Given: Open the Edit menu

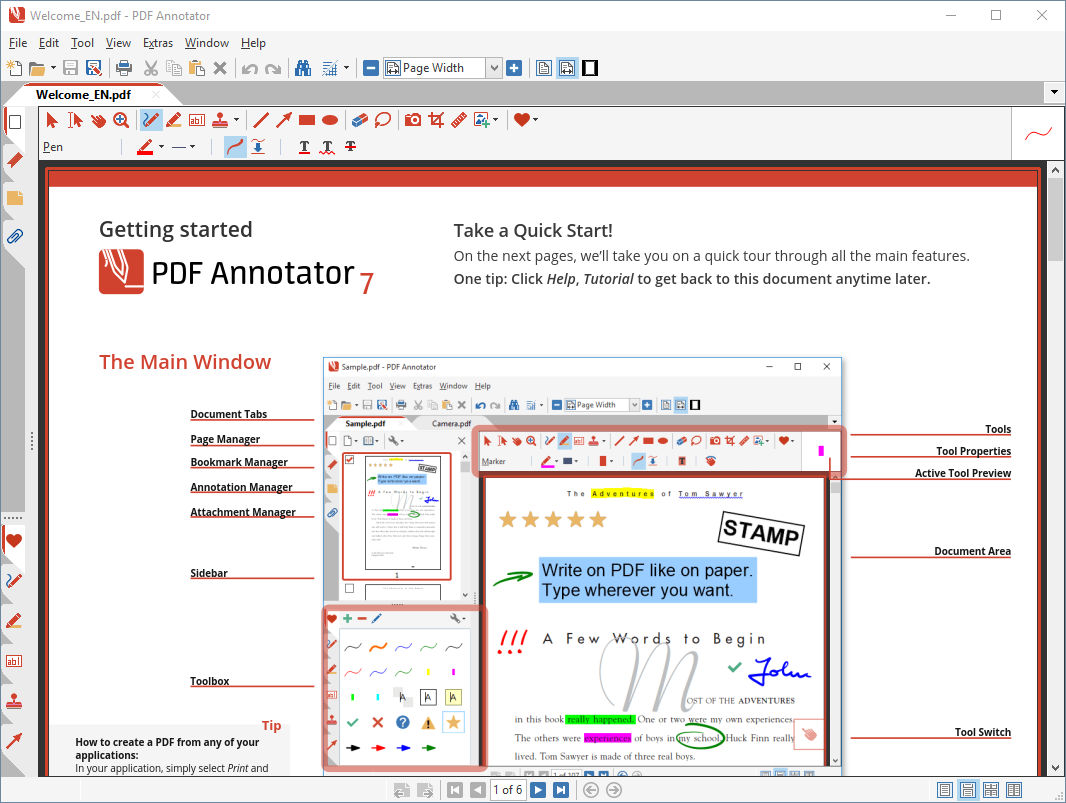Looking at the screenshot, I should (x=49, y=43).
